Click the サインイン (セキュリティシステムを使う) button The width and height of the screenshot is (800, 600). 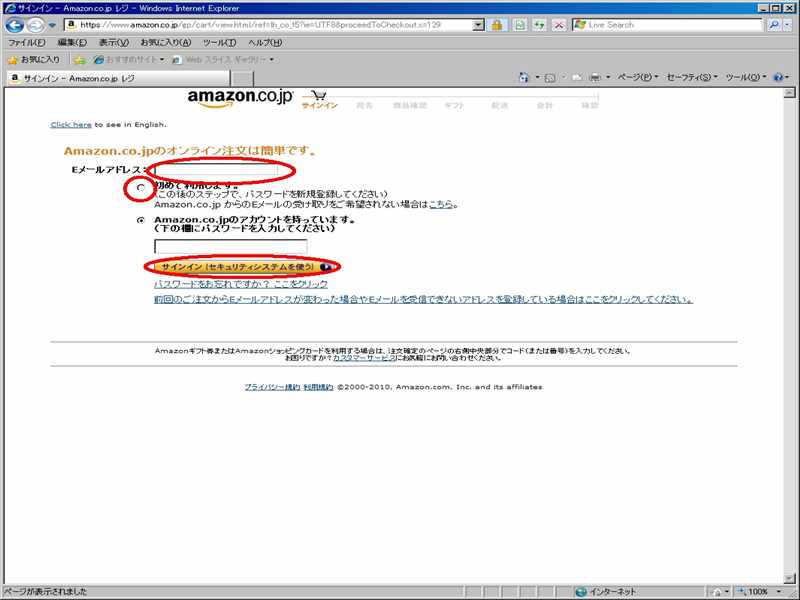pyautogui.click(x=243, y=267)
